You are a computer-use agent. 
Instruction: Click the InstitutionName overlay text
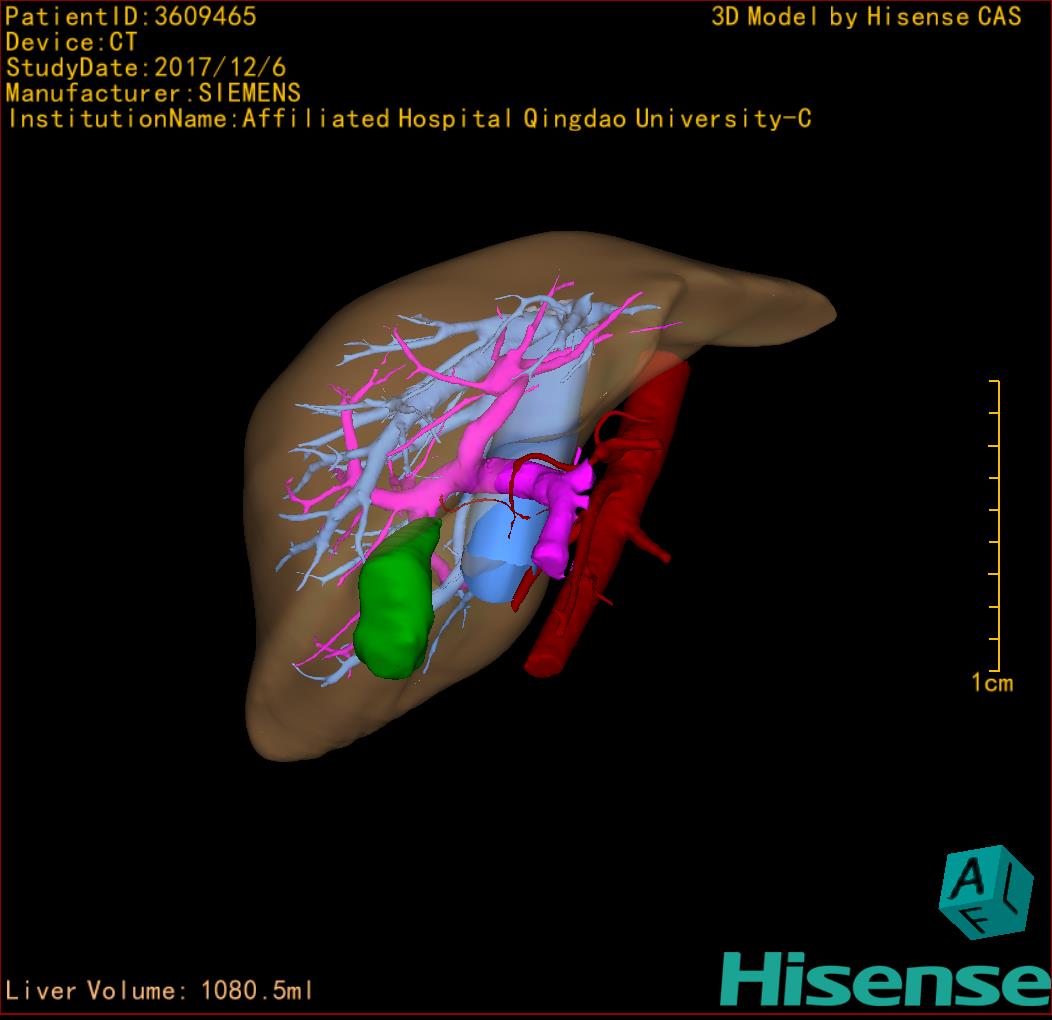[408, 119]
